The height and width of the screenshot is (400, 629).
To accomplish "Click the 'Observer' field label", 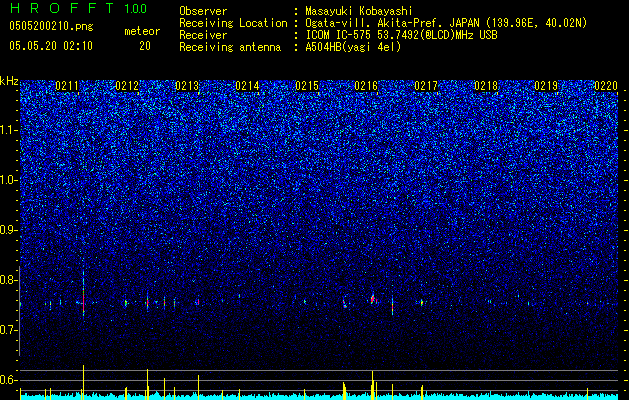I will (x=203, y=11).
